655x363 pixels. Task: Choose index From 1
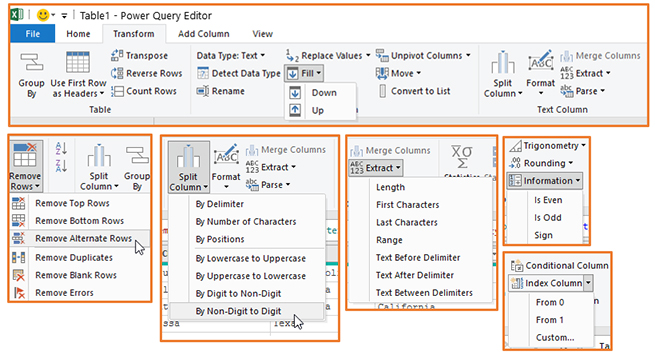tap(551, 320)
